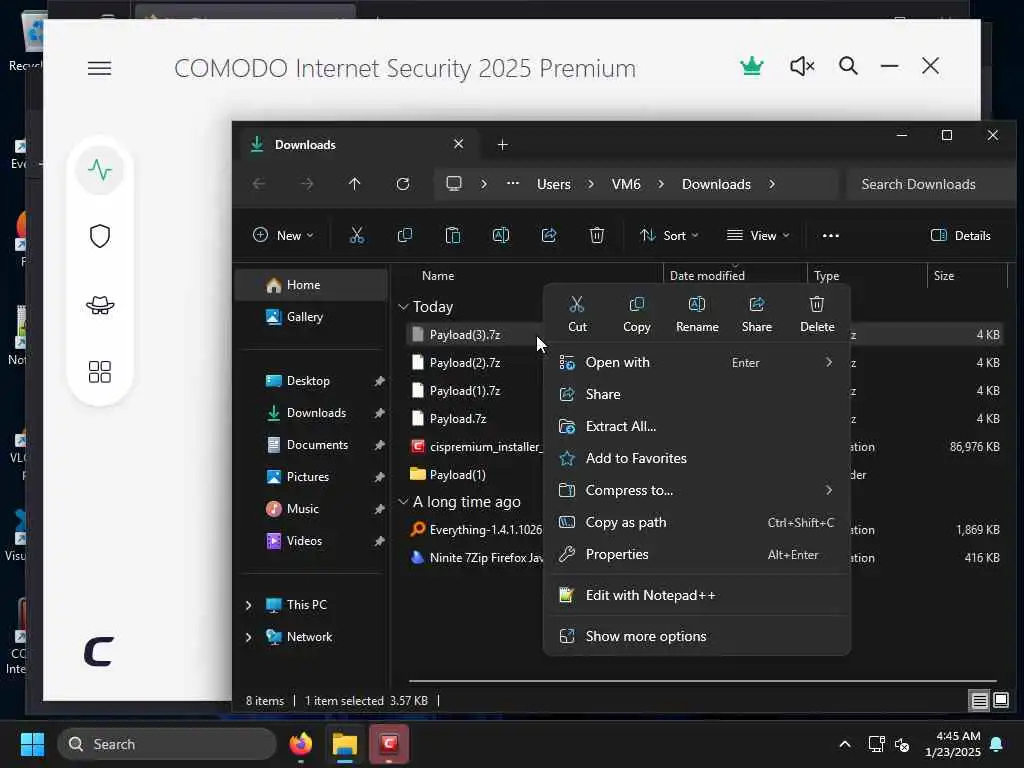Image resolution: width=1024 pixels, height=768 pixels.
Task: Click VM6 in the breadcrumb
Action: click(x=626, y=184)
